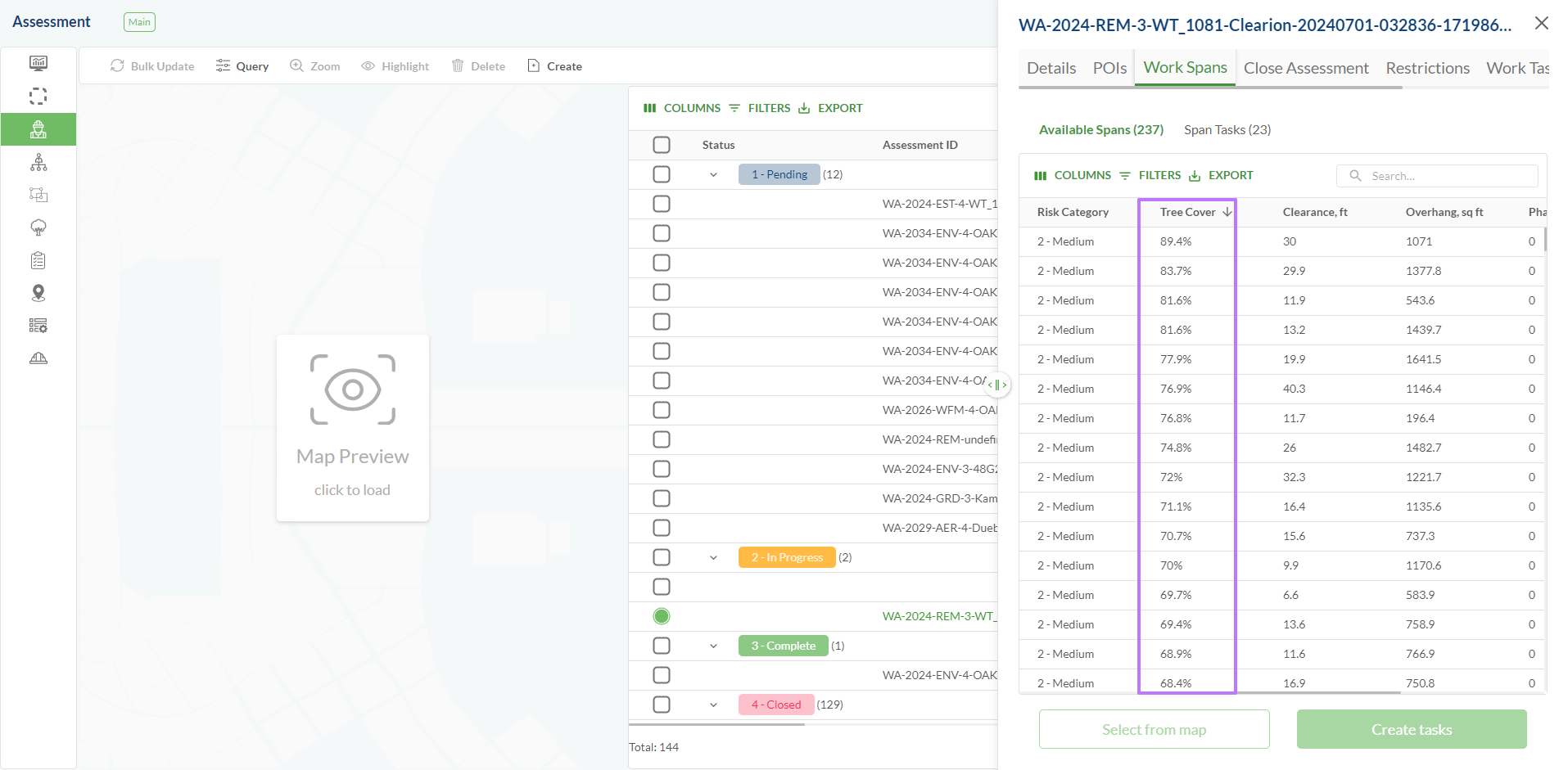Sort by Clearance, ft column header
Image resolution: width=1568 pixels, height=770 pixels.
tap(1315, 212)
